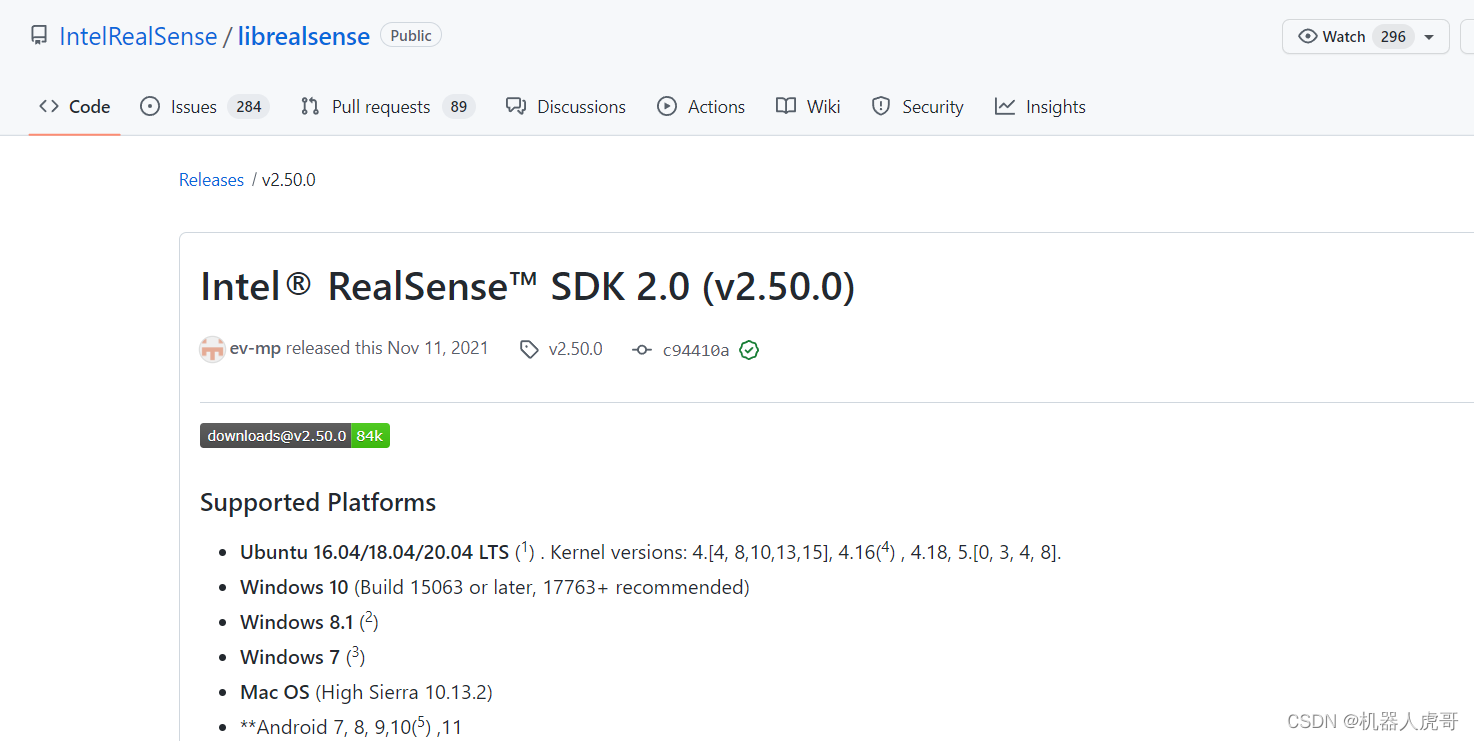Click the ev-mp avatar image
This screenshot has width=1474, height=741.
[212, 349]
